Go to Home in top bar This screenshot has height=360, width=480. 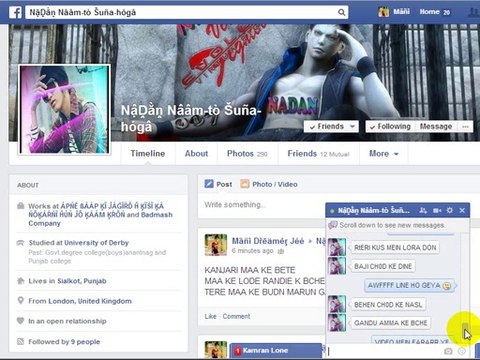429,12
